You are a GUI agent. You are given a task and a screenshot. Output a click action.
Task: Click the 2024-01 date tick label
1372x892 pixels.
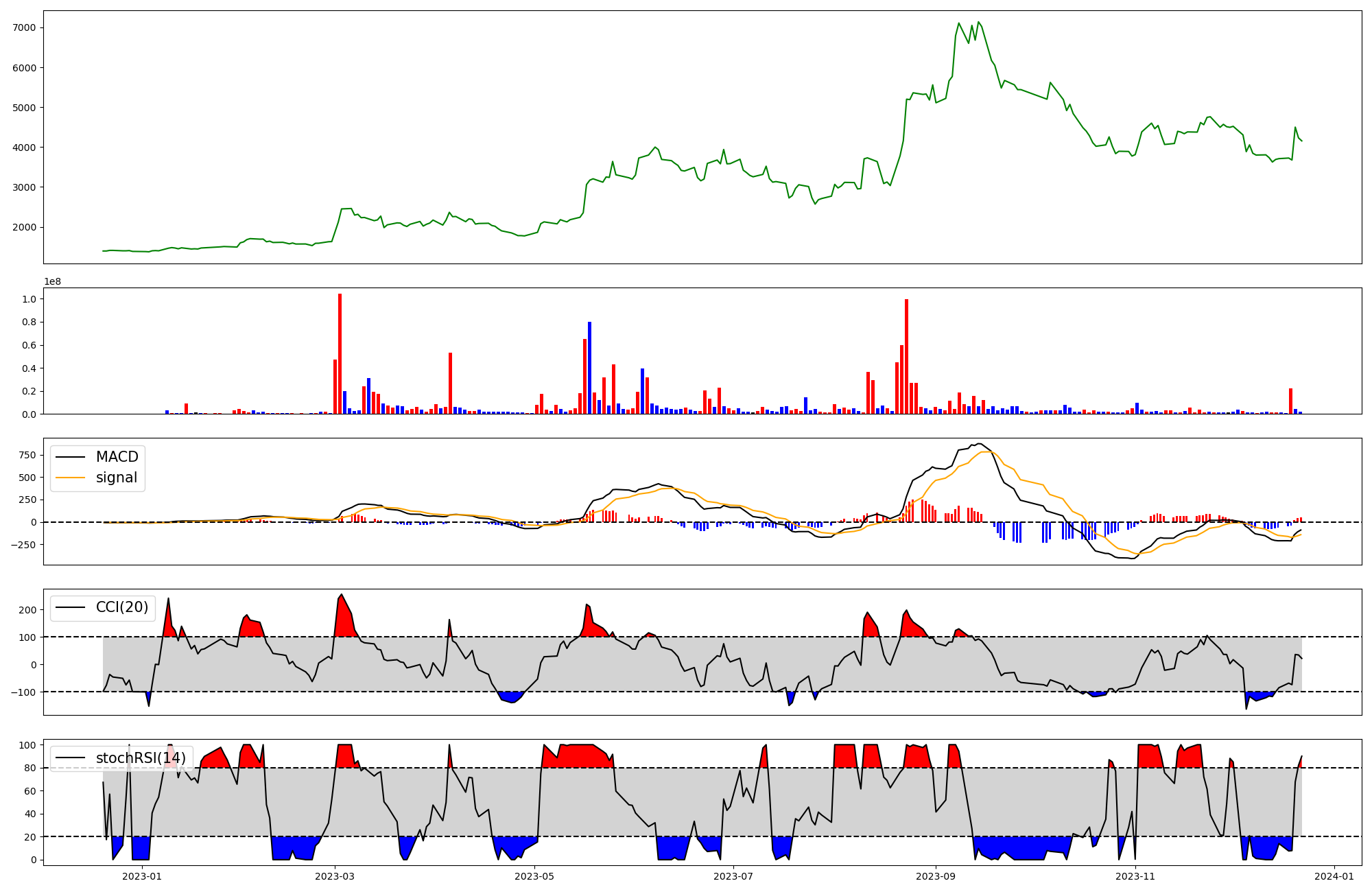click(x=1334, y=876)
